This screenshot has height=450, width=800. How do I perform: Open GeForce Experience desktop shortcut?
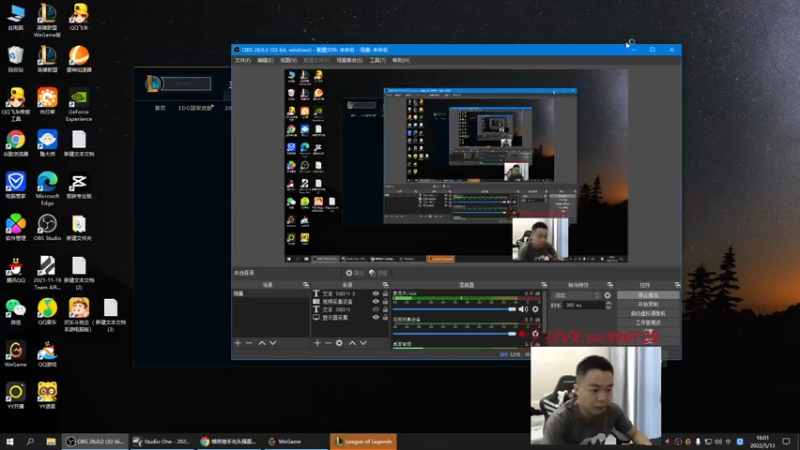point(79,106)
